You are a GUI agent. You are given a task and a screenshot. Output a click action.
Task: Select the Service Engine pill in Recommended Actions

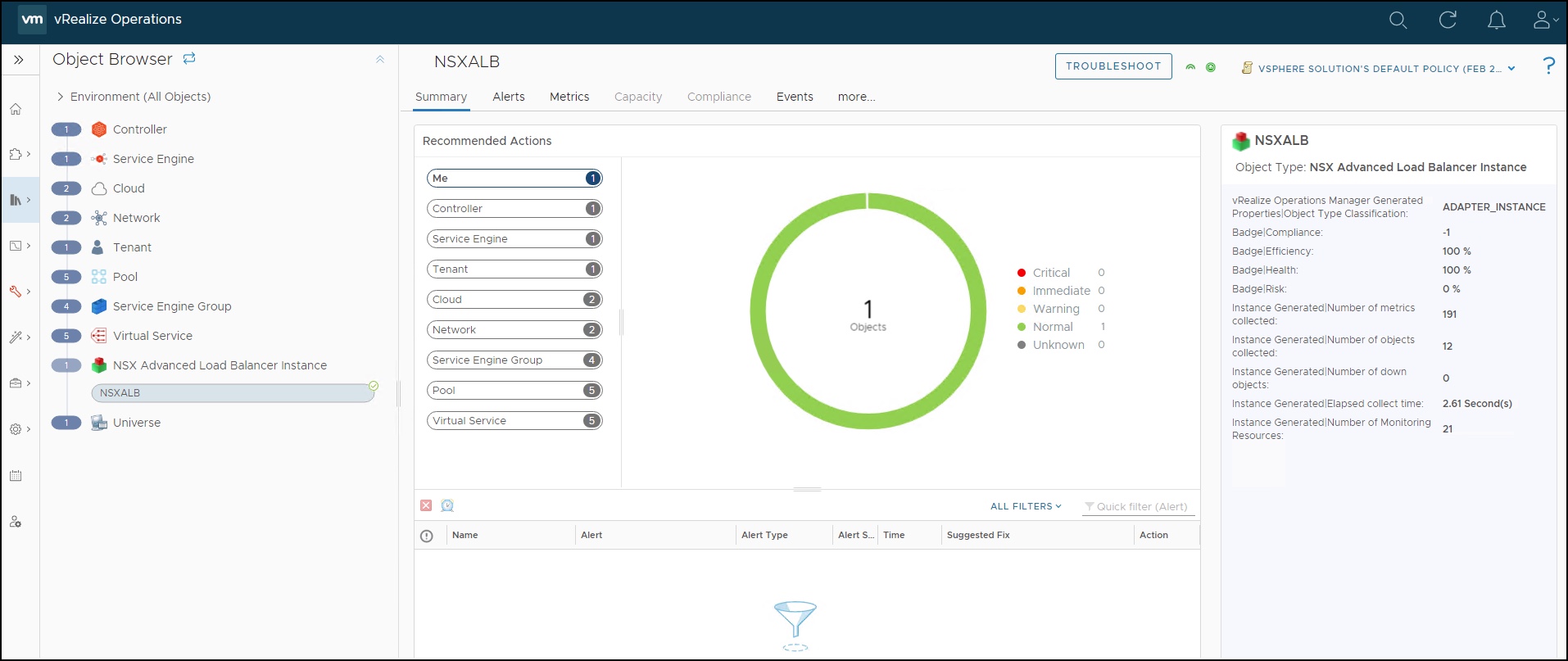(x=514, y=239)
